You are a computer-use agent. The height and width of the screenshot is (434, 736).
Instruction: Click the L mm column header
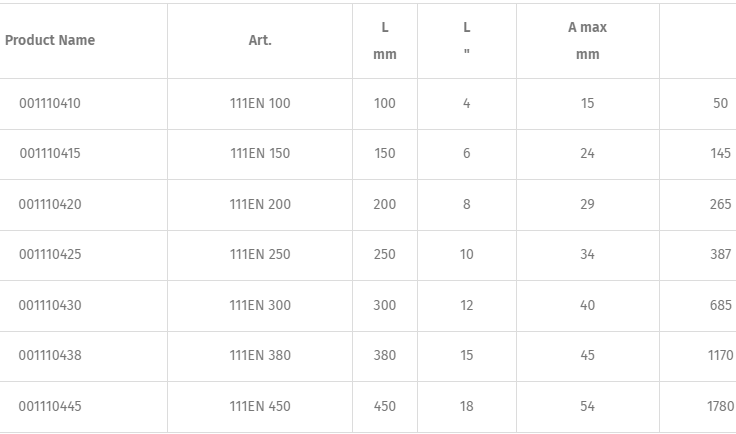tap(385, 41)
